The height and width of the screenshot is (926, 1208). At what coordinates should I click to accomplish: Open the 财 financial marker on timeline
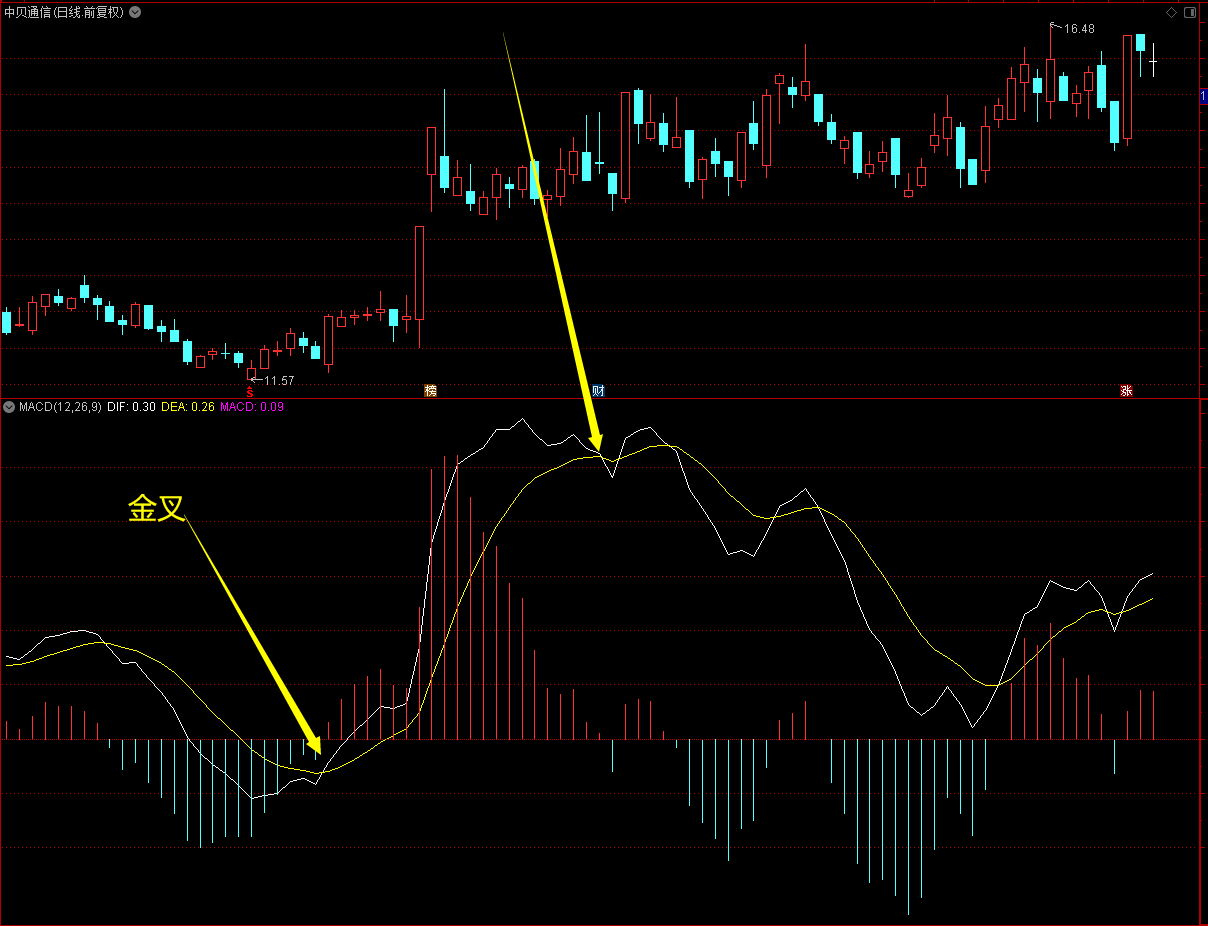[x=598, y=391]
